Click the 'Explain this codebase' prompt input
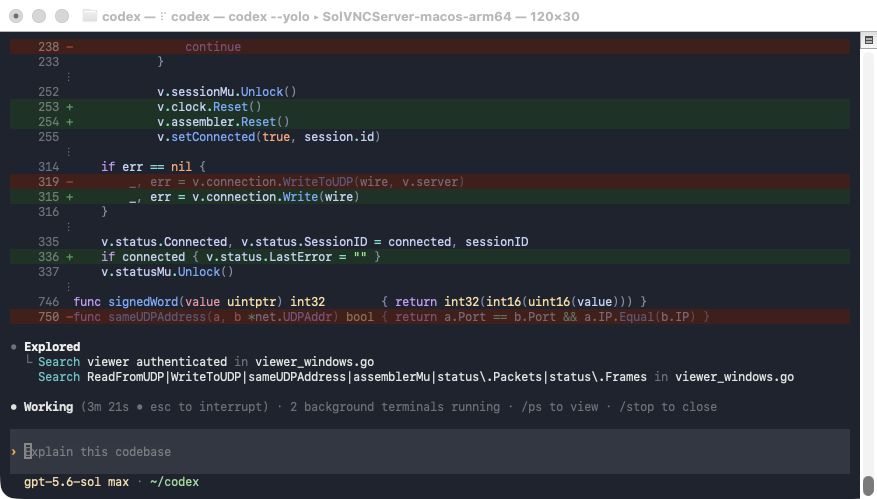The height and width of the screenshot is (499, 877). 430,451
